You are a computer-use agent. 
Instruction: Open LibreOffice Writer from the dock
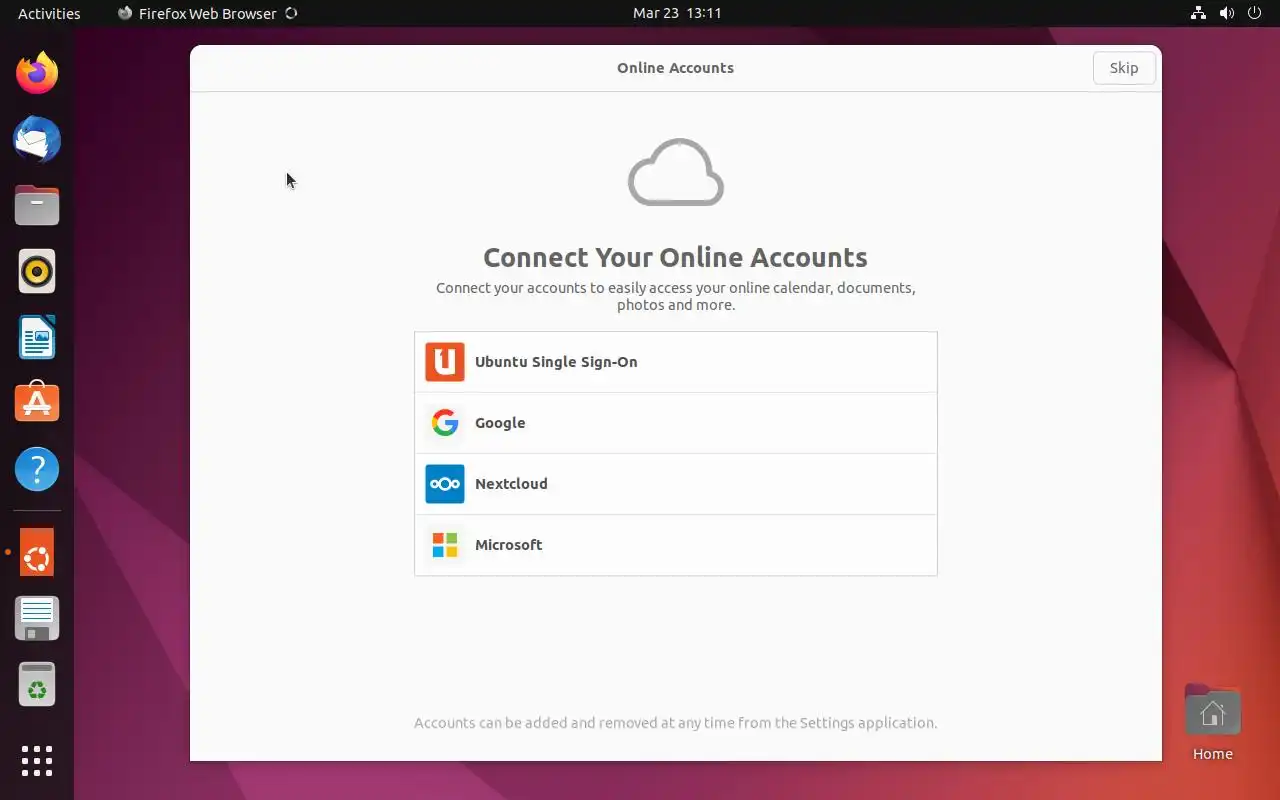pos(37,337)
